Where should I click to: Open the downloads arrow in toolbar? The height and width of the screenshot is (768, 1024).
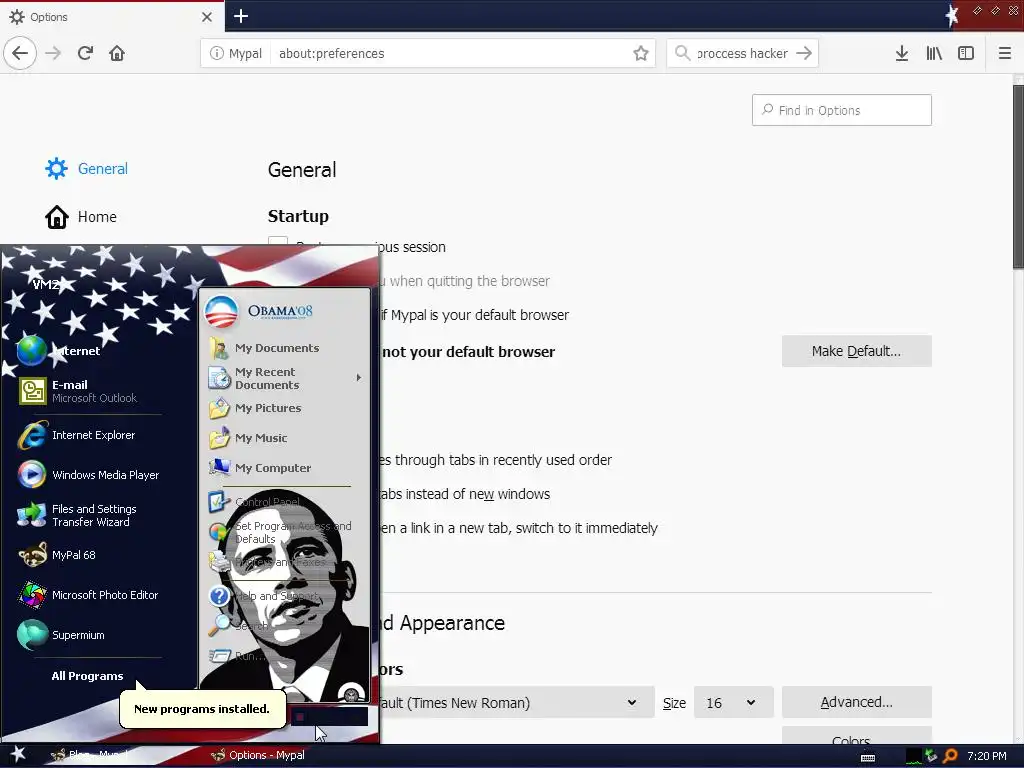coord(902,54)
